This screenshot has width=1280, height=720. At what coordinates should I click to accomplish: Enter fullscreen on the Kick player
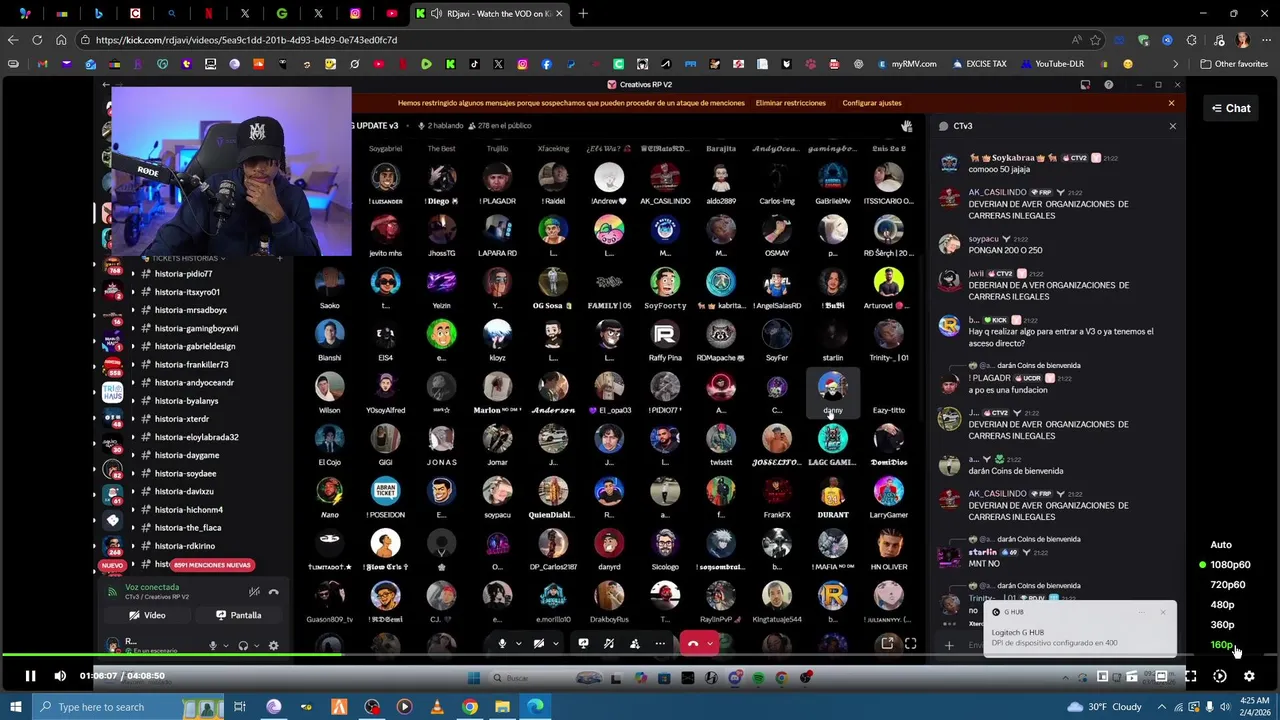pyautogui.click(x=1191, y=676)
